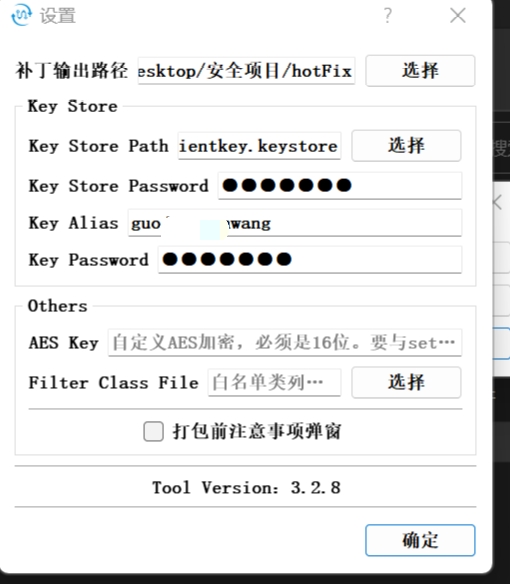
Task: Click the Key Store Path text field
Action: 259,146
